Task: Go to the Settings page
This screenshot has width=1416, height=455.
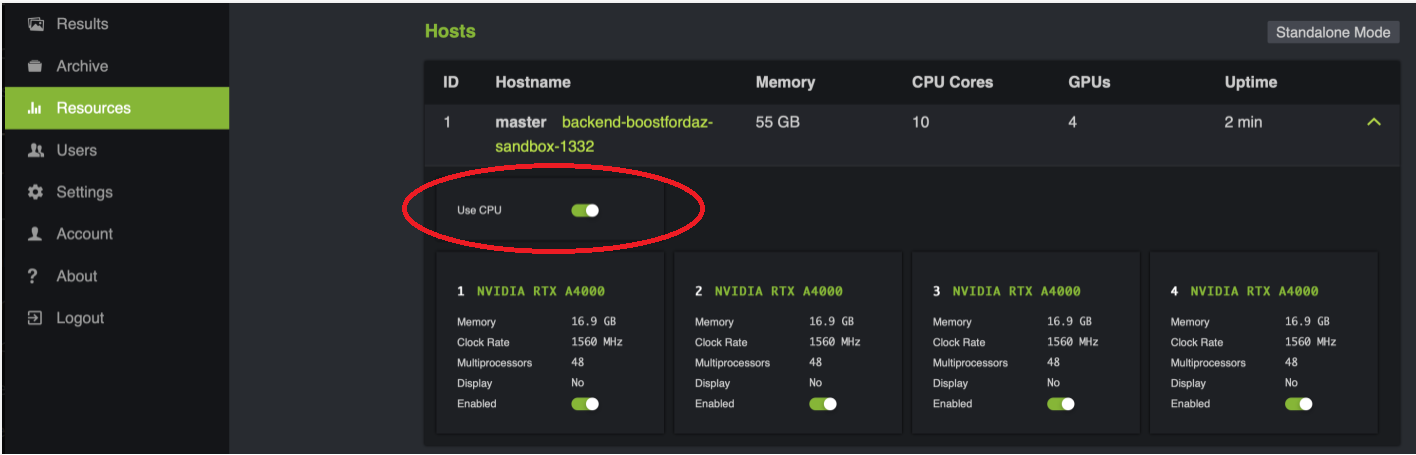Action: tap(84, 192)
